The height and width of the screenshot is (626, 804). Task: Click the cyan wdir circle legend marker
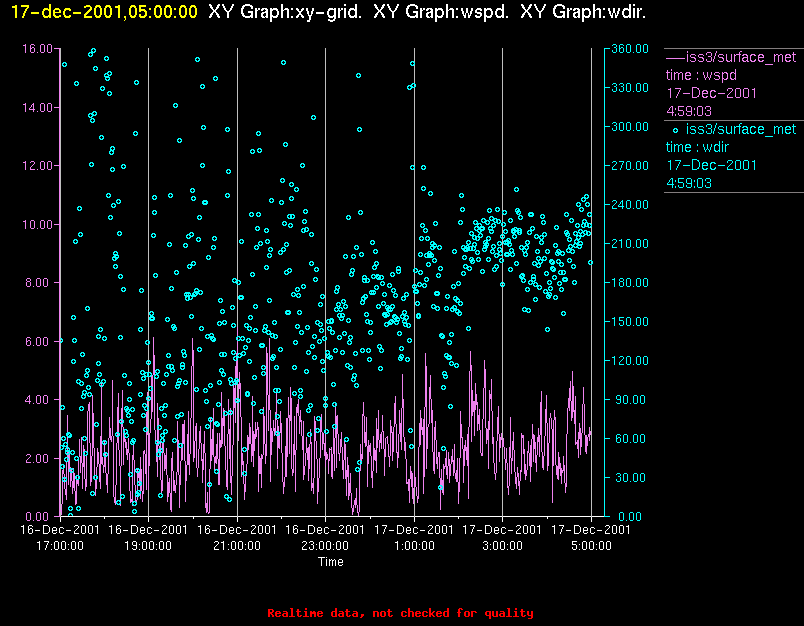click(x=675, y=129)
